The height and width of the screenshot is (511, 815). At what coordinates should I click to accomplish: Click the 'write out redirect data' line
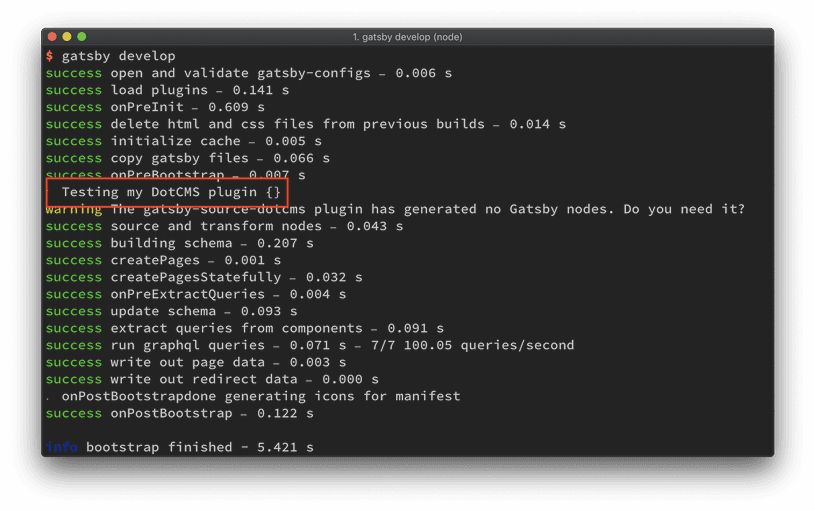tap(212, 379)
